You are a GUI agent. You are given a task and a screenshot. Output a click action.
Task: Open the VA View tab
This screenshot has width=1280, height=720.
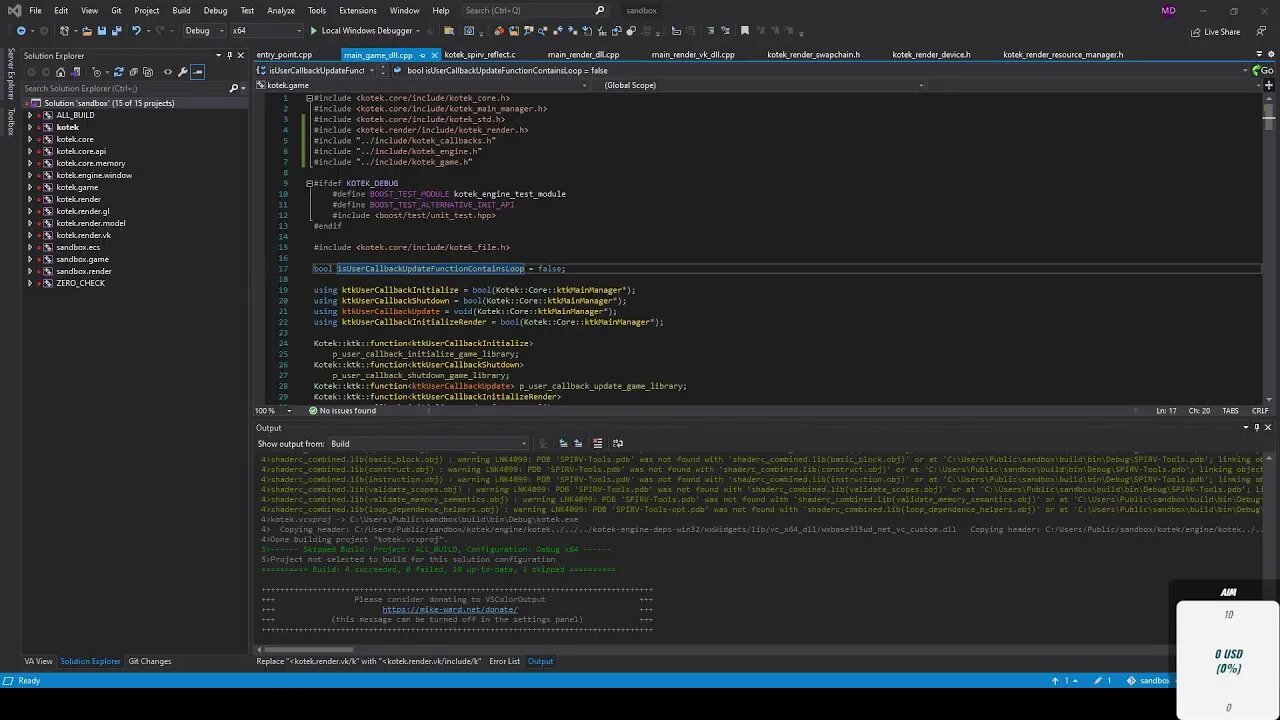(38, 661)
